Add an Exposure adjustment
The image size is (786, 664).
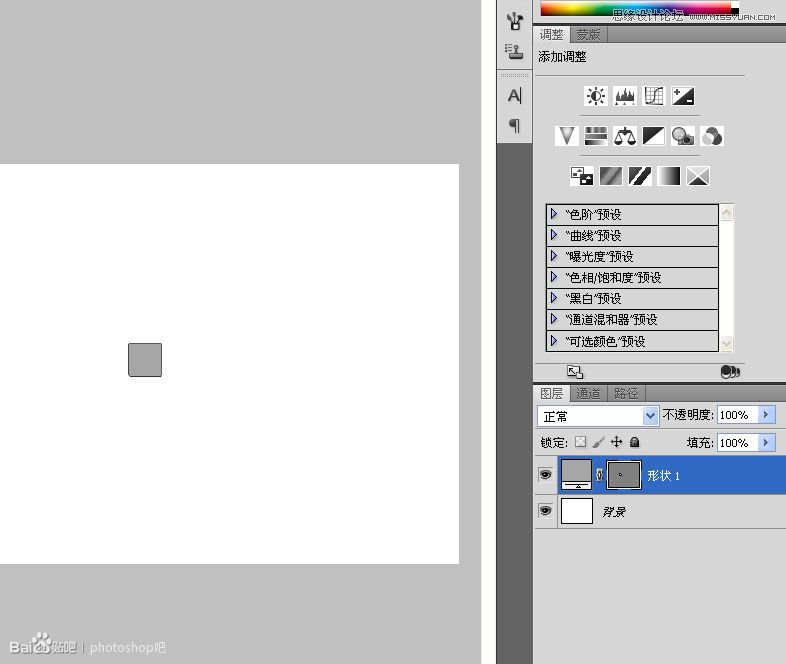point(683,96)
